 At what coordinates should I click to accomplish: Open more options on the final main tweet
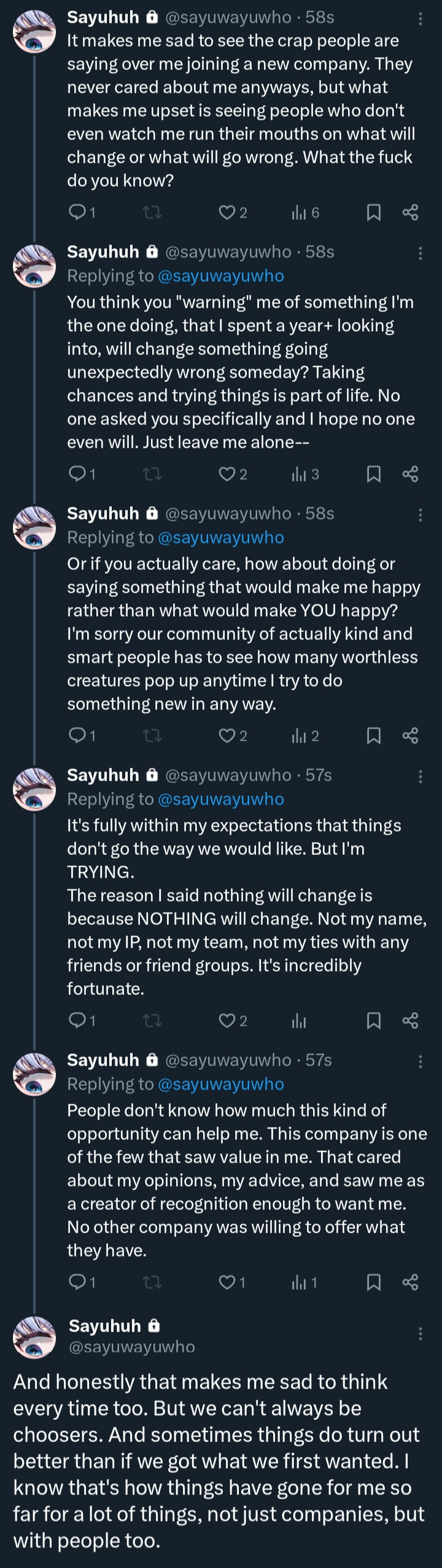(x=421, y=1333)
